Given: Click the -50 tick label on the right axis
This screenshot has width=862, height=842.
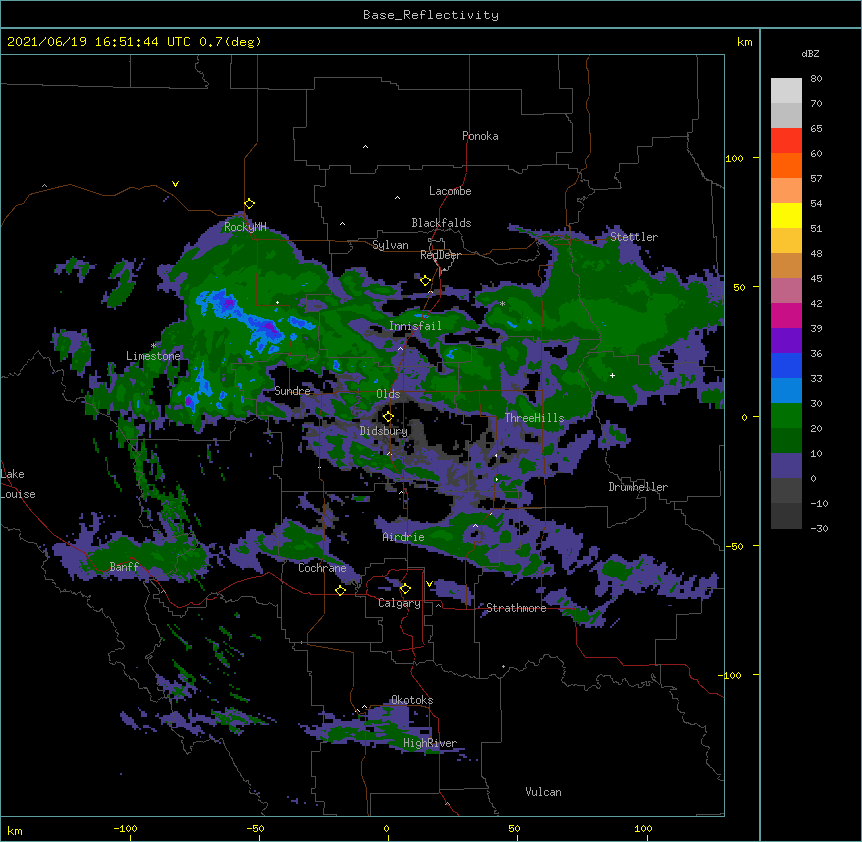Looking at the screenshot, I should (734, 546).
